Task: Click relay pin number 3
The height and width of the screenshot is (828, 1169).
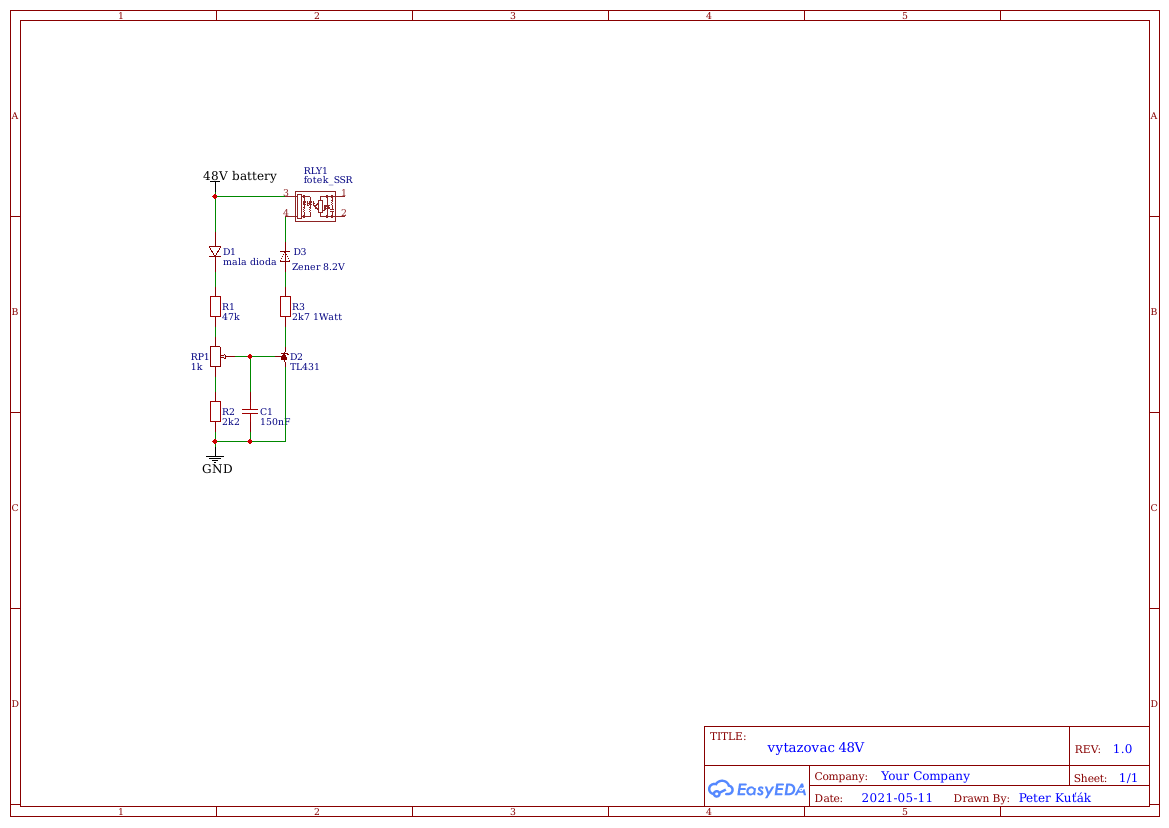Action: [286, 193]
